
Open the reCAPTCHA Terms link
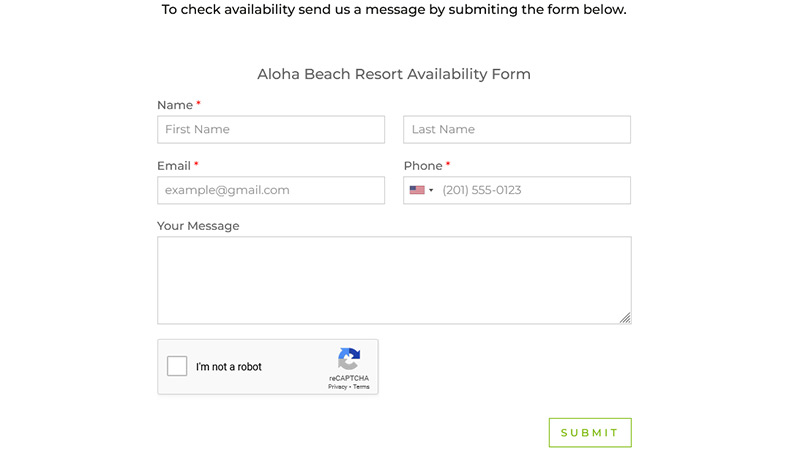pyautogui.click(x=361, y=387)
